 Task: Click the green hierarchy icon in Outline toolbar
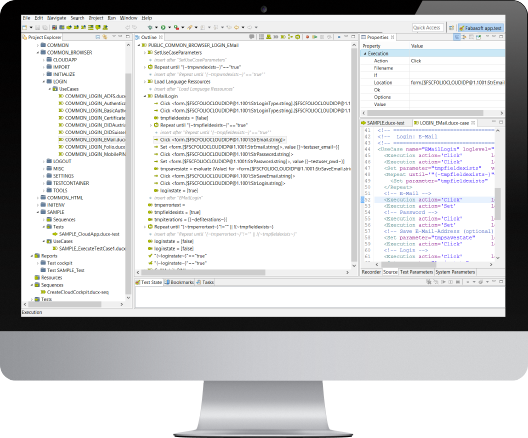[290, 37]
